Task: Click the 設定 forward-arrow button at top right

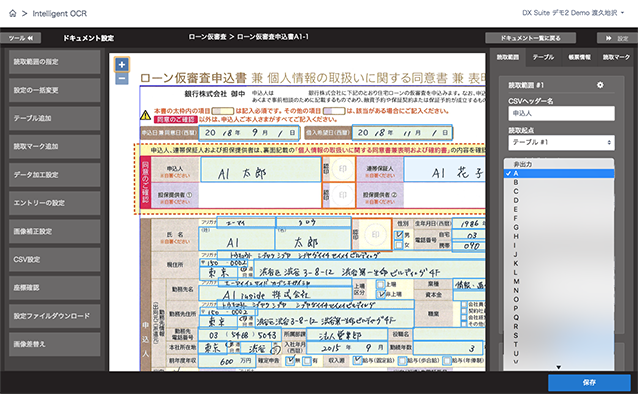Action: (617, 38)
